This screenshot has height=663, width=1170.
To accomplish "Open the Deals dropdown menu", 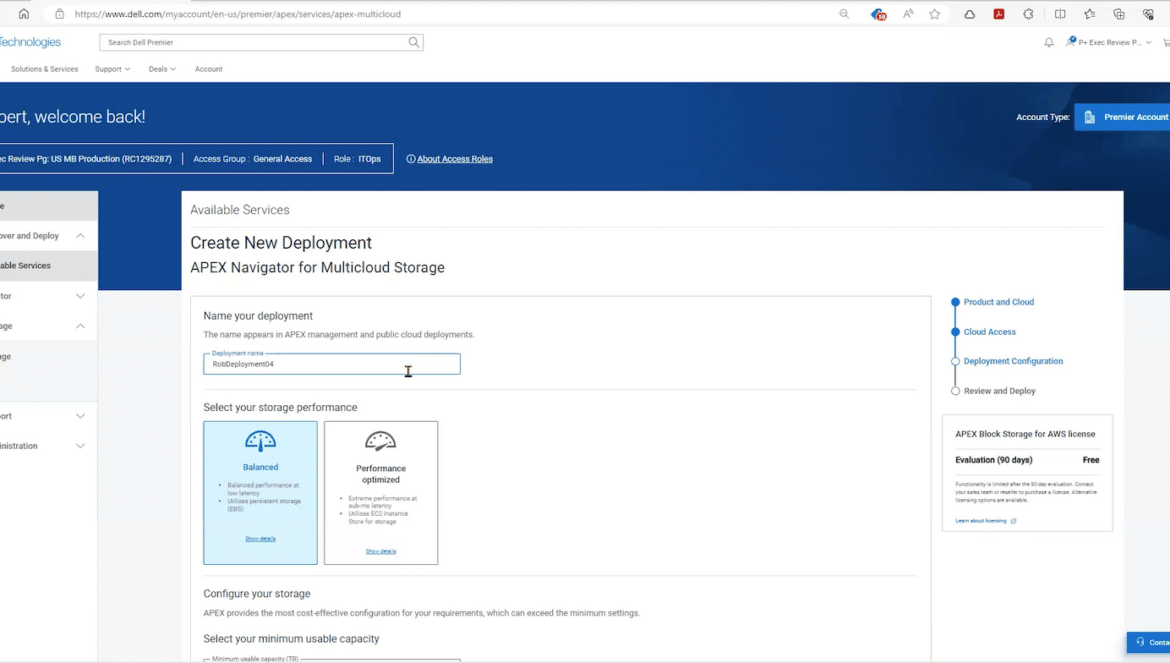I will coord(162,69).
